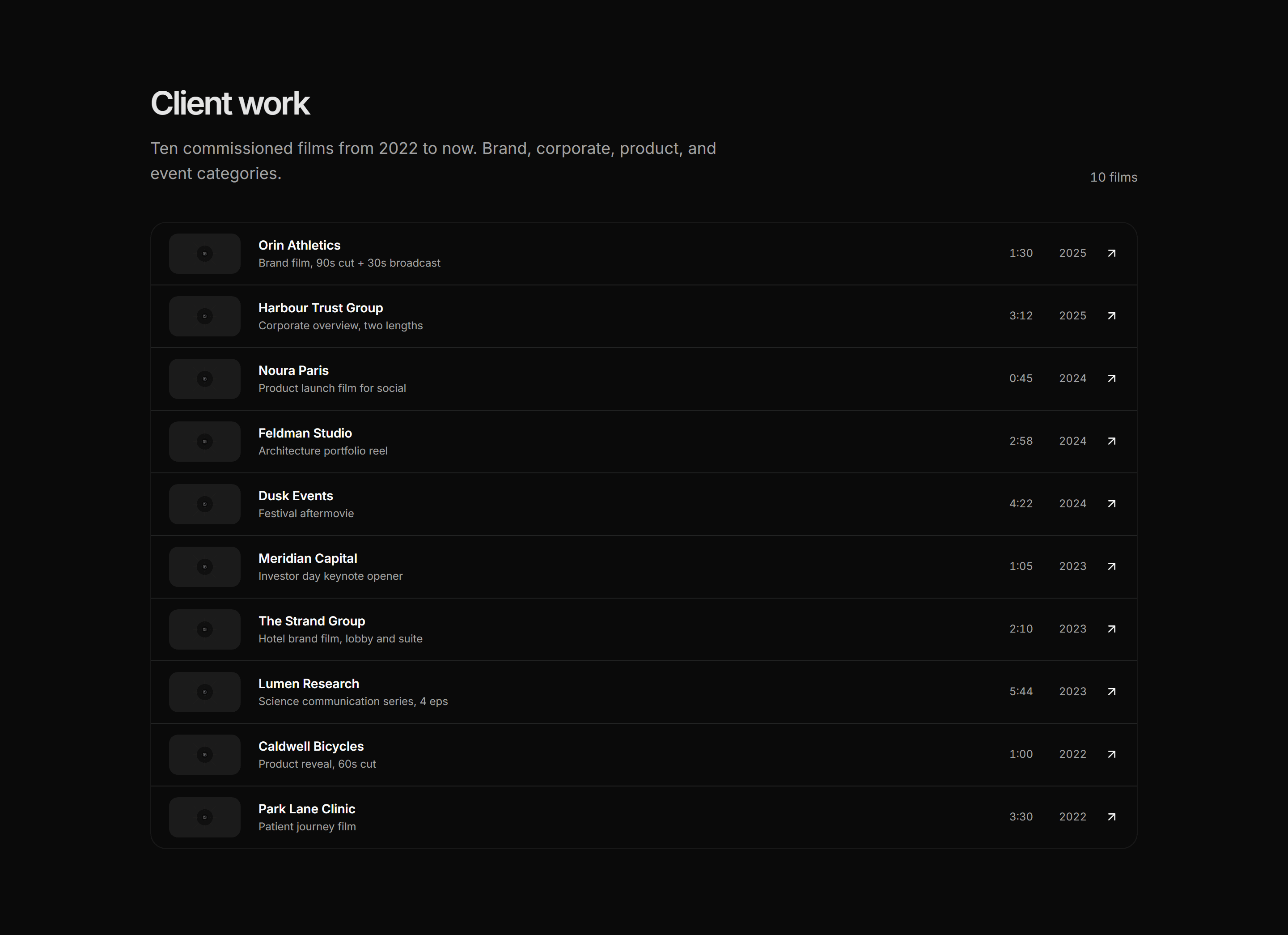Open the Noura Paris arrow icon
The width and height of the screenshot is (1288, 935).
click(x=1111, y=378)
